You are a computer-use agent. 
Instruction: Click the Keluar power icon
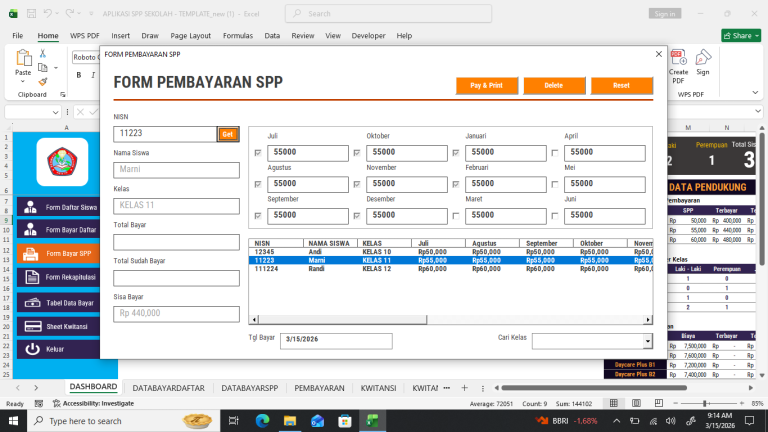pyautogui.click(x=30, y=349)
